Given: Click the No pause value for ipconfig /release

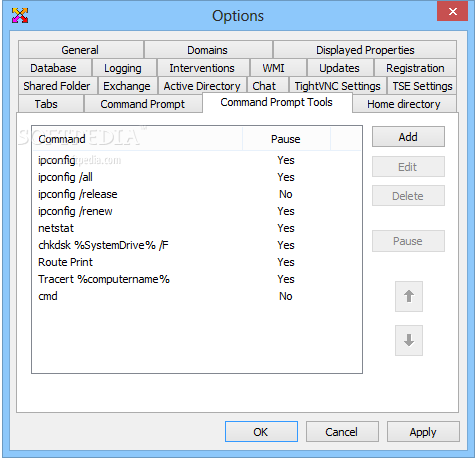Looking at the screenshot, I should (x=286, y=194).
